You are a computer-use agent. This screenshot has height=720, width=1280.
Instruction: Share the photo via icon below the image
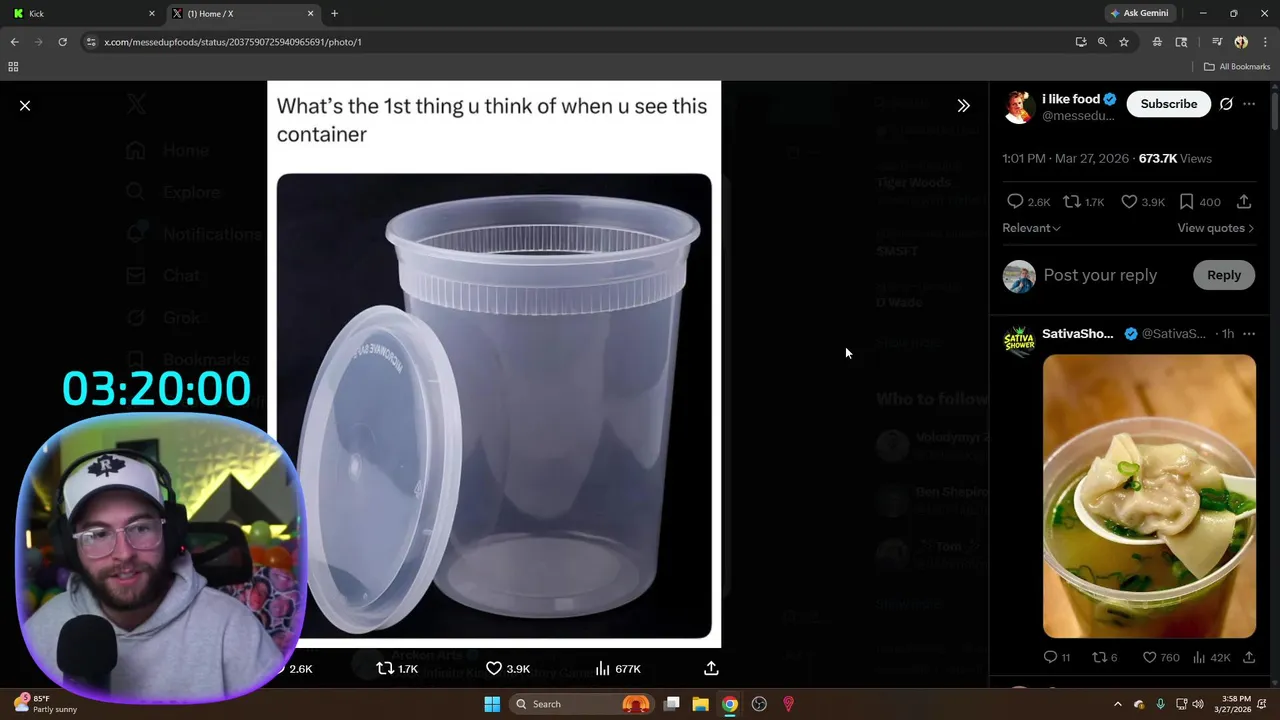711,668
